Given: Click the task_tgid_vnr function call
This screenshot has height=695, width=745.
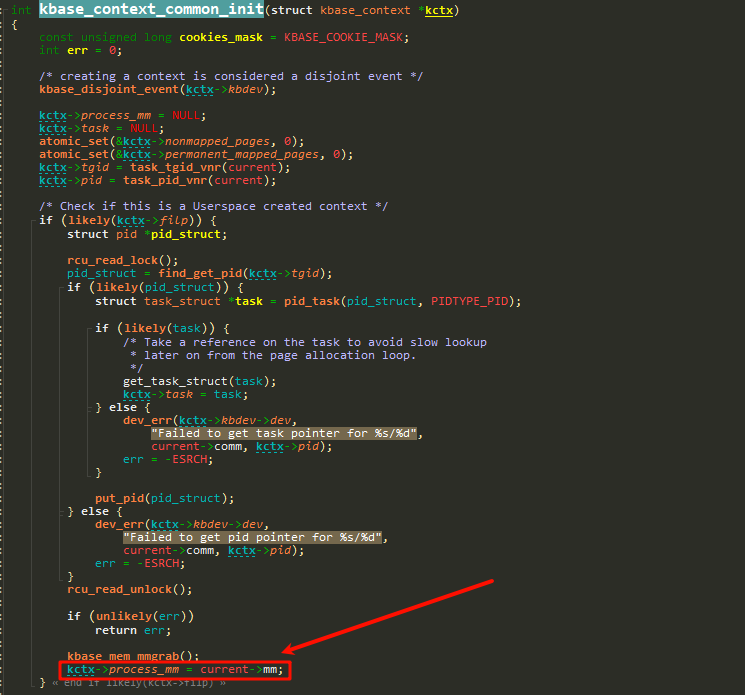Looking at the screenshot, I should click(x=173, y=167).
